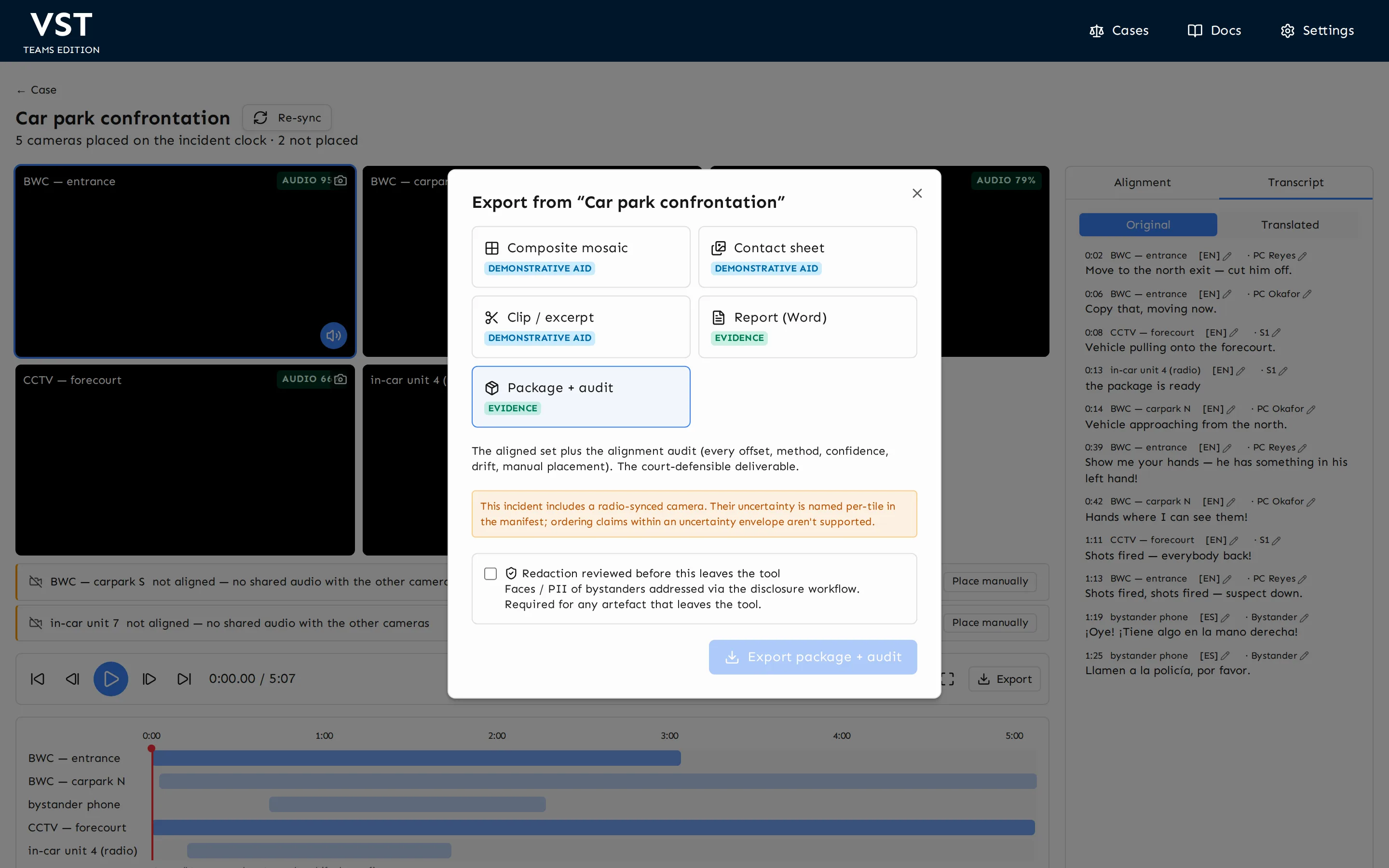Click transcript line "Hands where I can see them!"
Image resolution: width=1389 pixels, height=868 pixels.
(x=1166, y=517)
